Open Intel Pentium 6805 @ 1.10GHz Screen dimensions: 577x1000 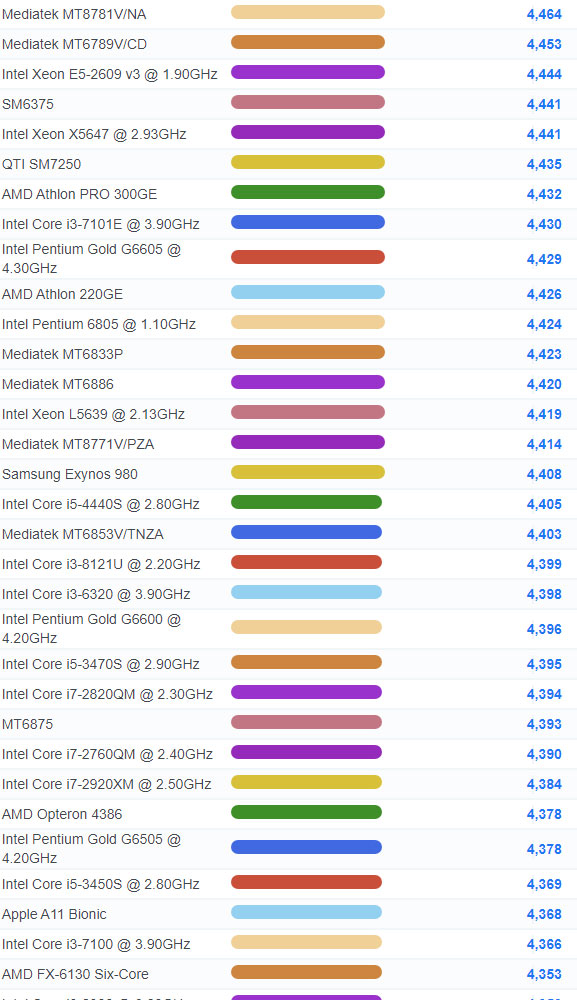tap(99, 324)
